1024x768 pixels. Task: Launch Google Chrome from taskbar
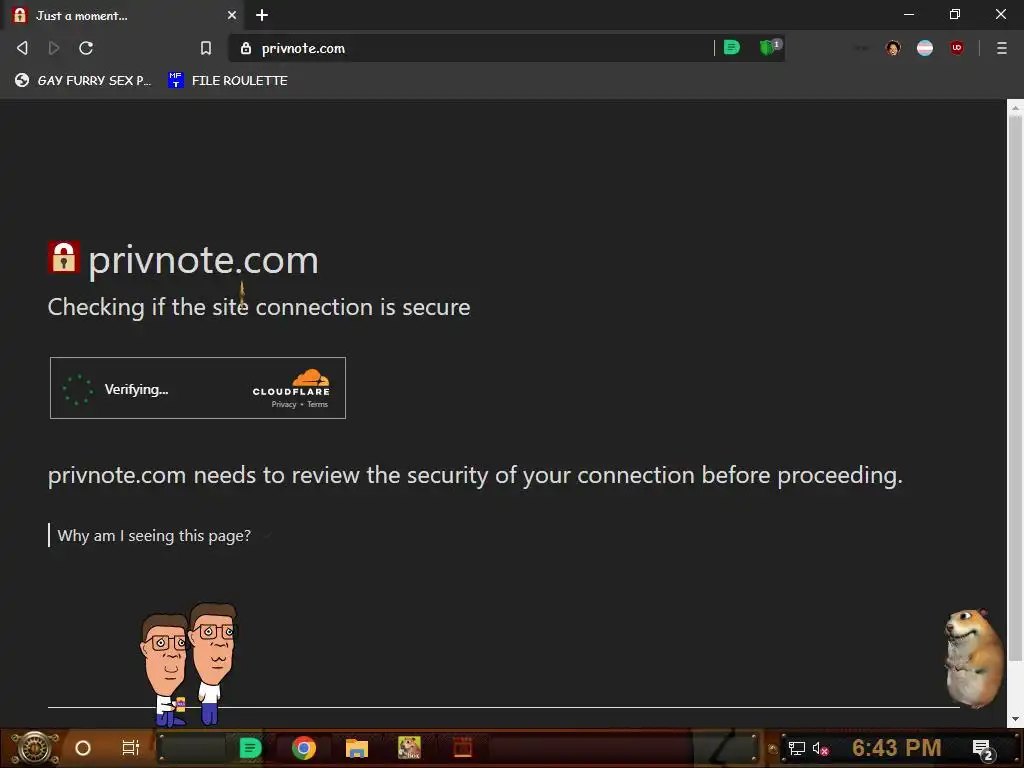pyautogui.click(x=304, y=748)
